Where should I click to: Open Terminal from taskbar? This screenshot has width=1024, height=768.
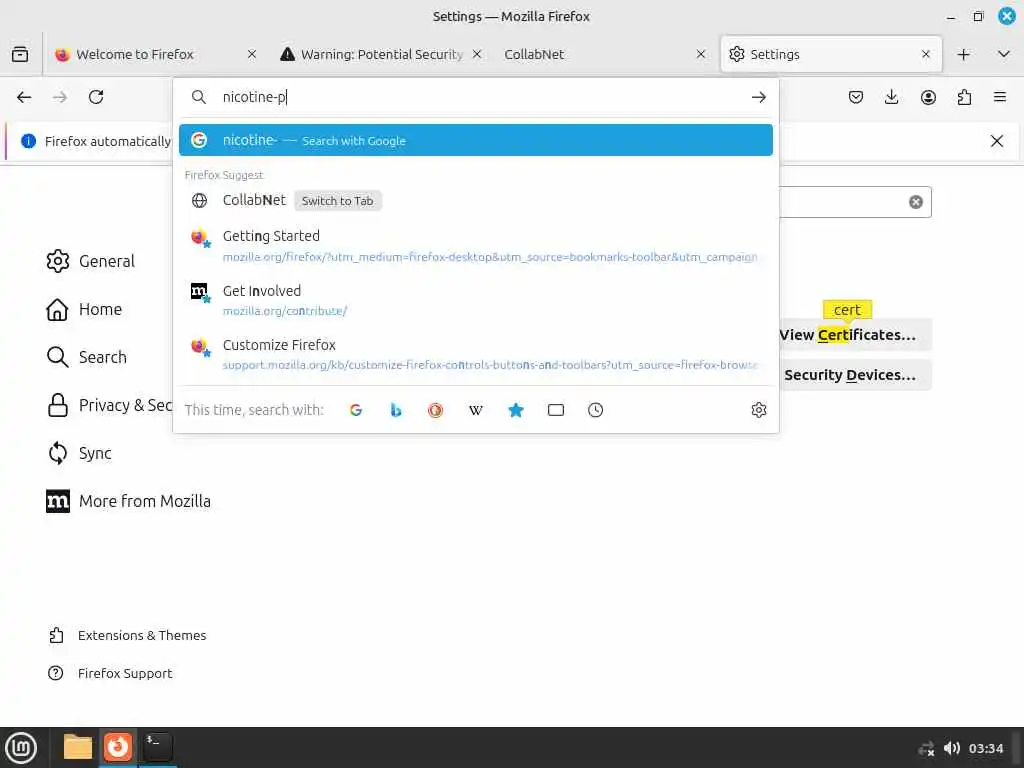tap(158, 747)
